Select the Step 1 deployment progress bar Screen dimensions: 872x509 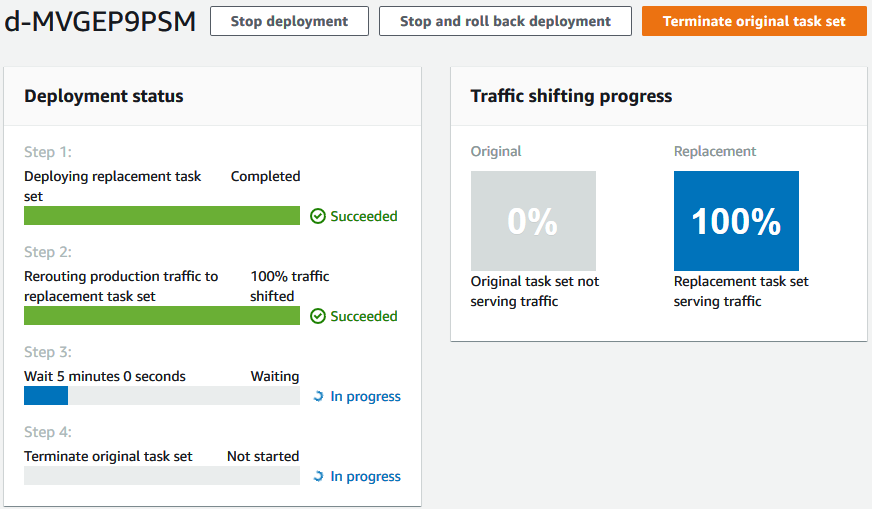(162, 216)
